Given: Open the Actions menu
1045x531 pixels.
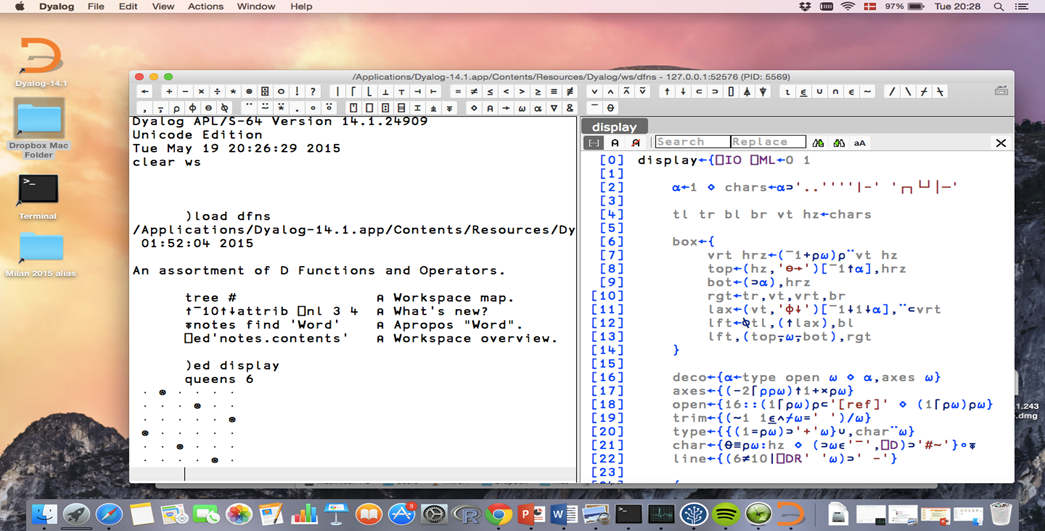Looking at the screenshot, I should (205, 7).
